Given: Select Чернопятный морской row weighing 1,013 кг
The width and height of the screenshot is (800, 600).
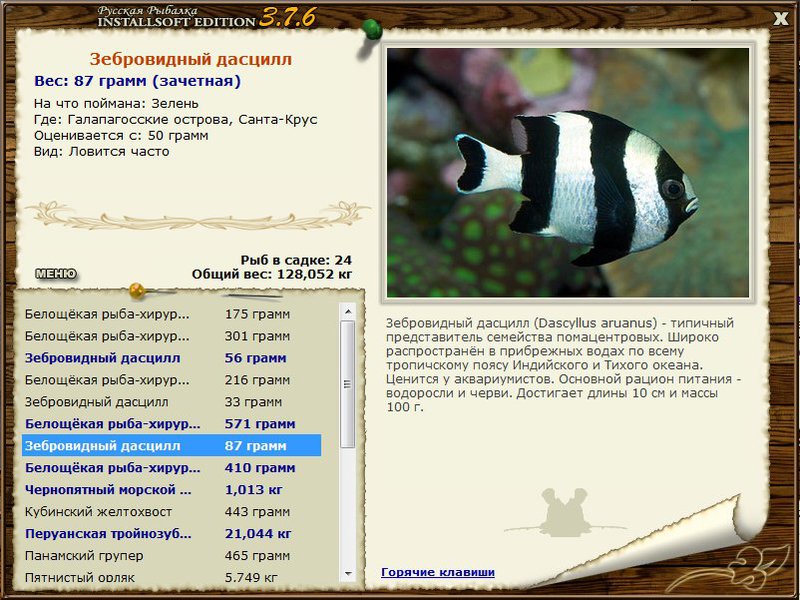Looking at the screenshot, I should pyautogui.click(x=171, y=490).
